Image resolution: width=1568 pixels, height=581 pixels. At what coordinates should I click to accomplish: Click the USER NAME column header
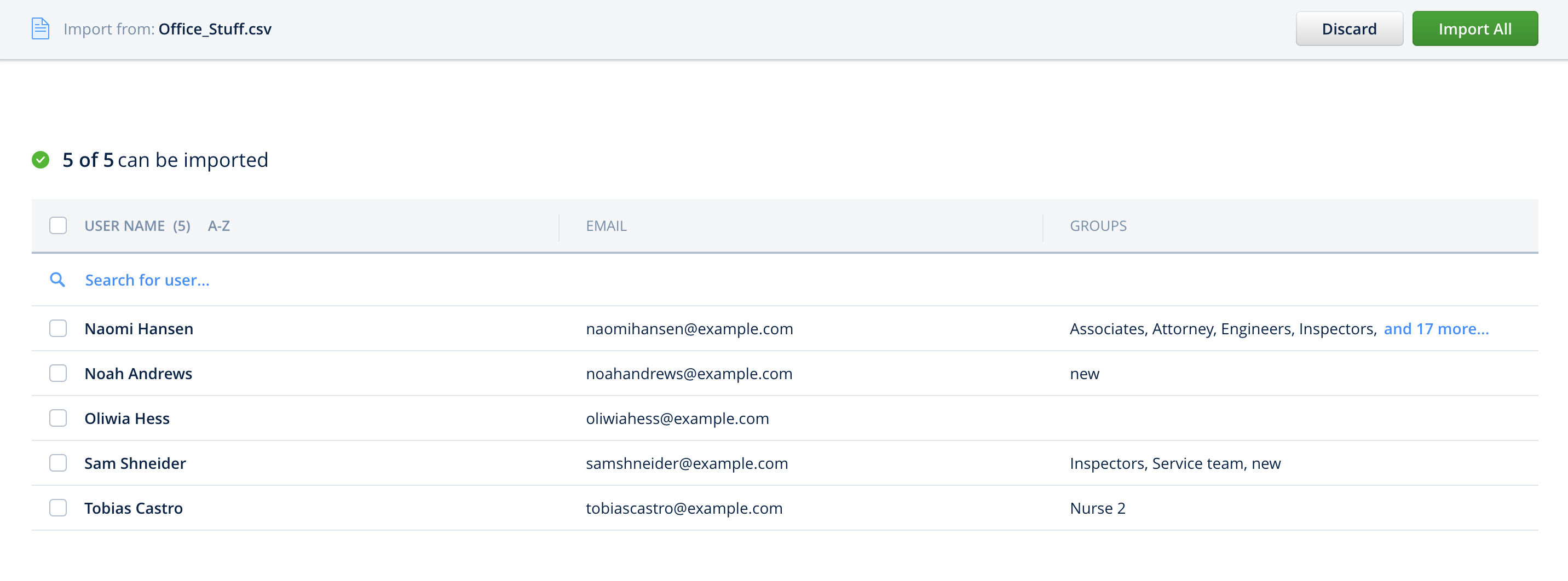(124, 226)
